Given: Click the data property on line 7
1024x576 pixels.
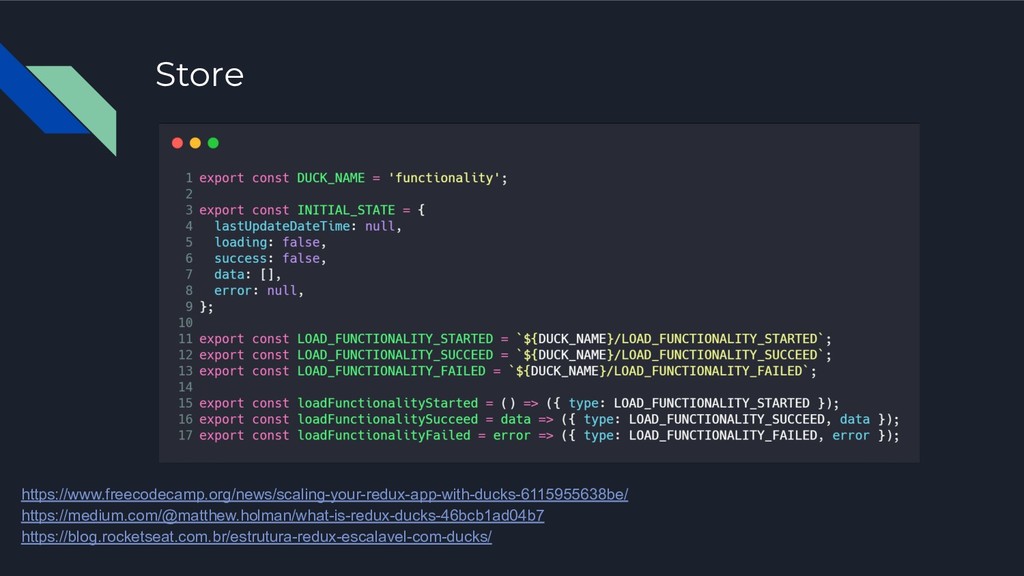Looking at the screenshot, I should pos(229,274).
